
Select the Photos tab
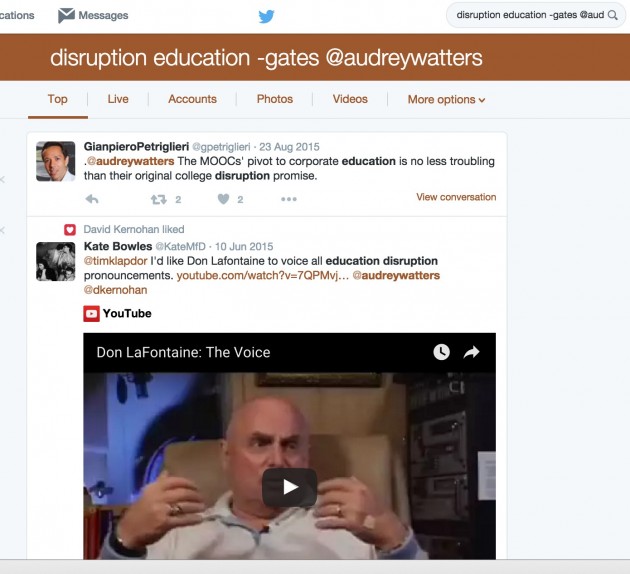(x=275, y=99)
